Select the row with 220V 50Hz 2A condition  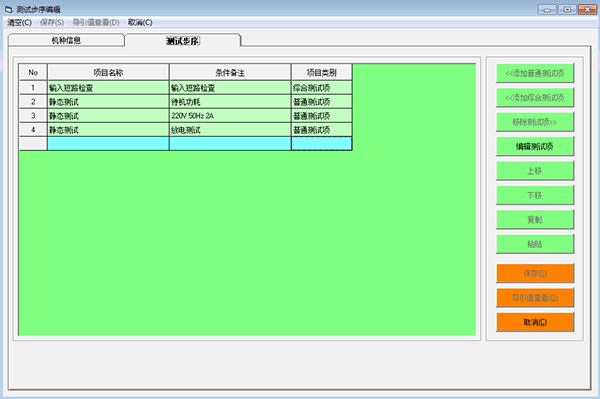tap(185, 116)
